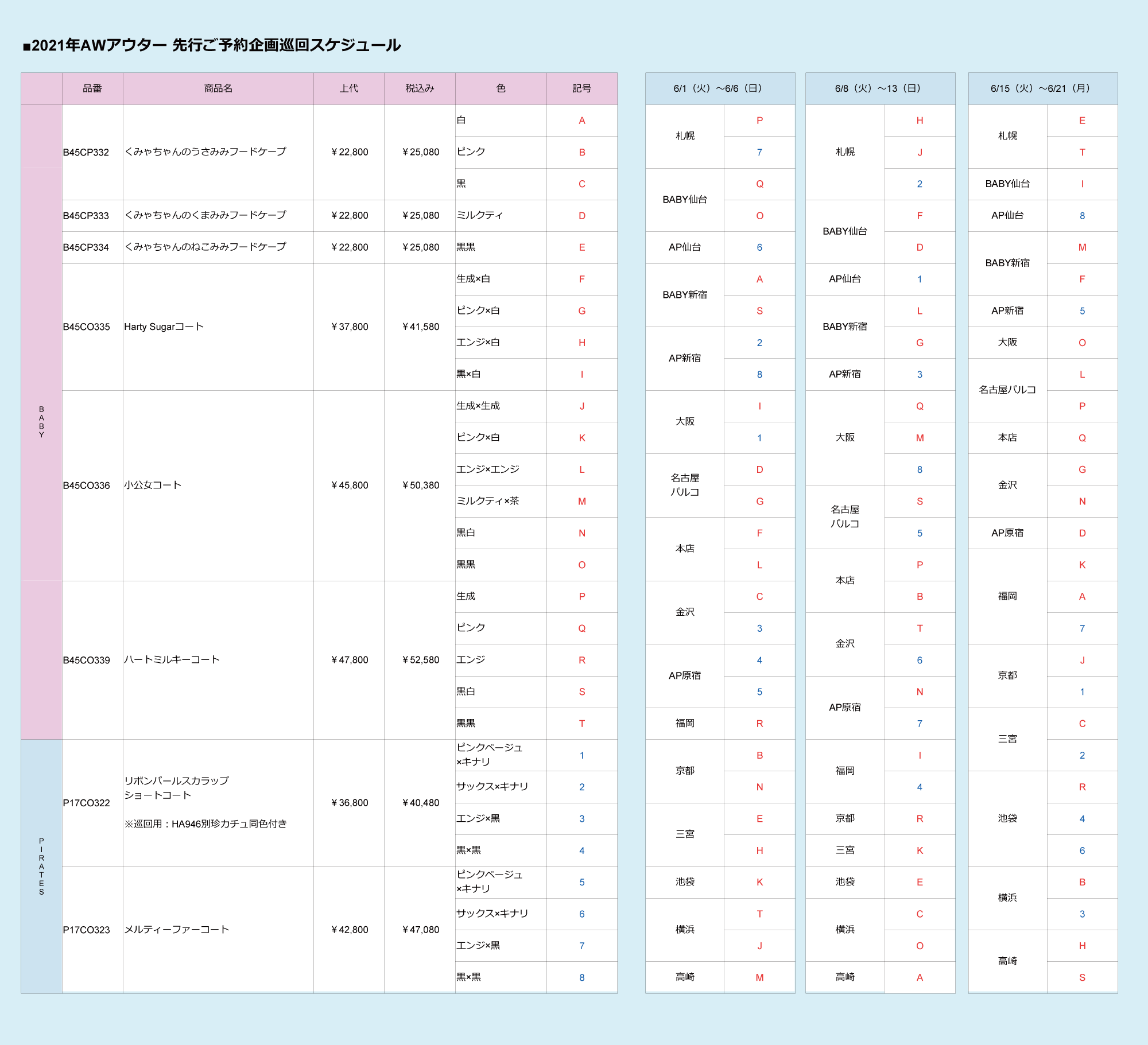This screenshot has height=1045, width=1148.
Task: Click symbol 'T' in the 記号 column
Action: 582,724
